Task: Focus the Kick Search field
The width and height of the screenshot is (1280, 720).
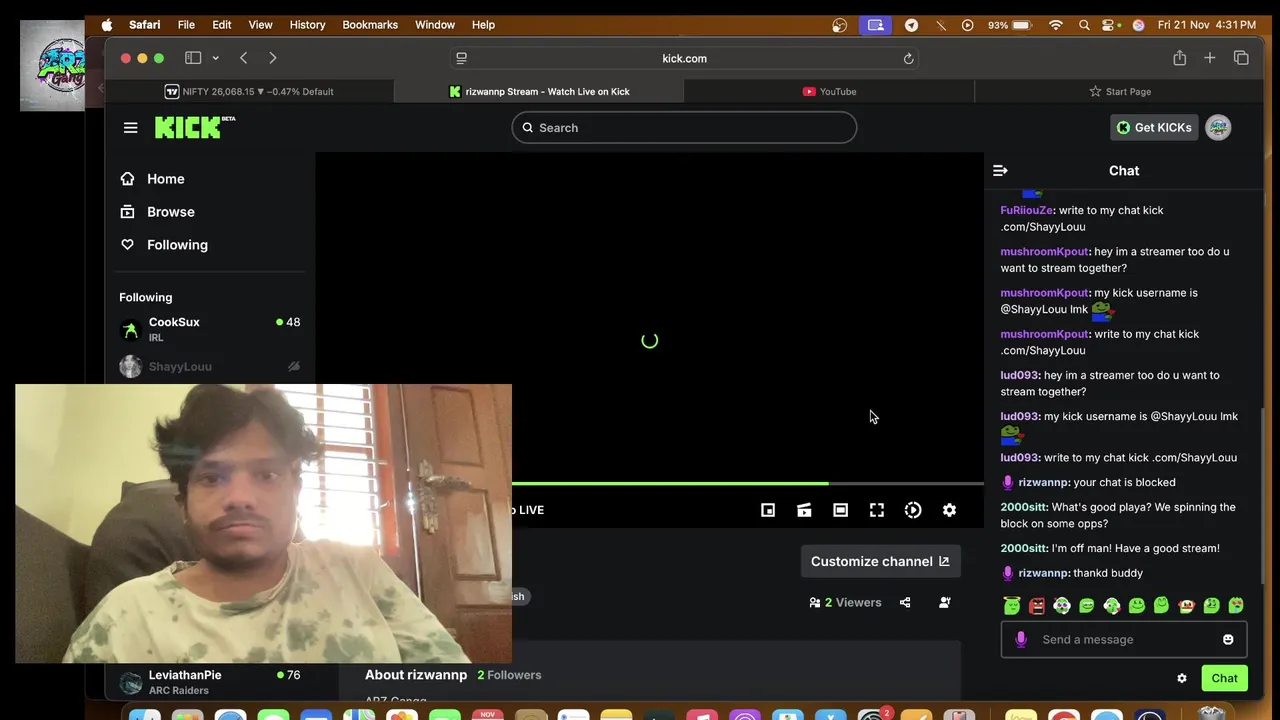Action: [684, 127]
